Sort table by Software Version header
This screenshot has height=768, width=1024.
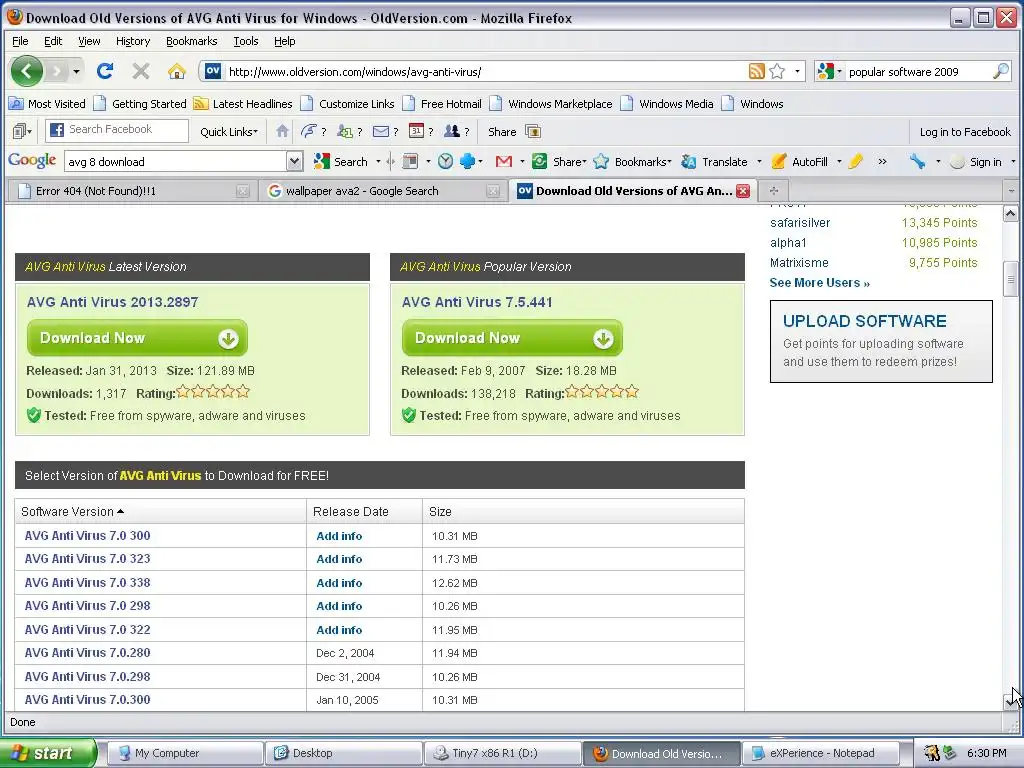tap(72, 511)
